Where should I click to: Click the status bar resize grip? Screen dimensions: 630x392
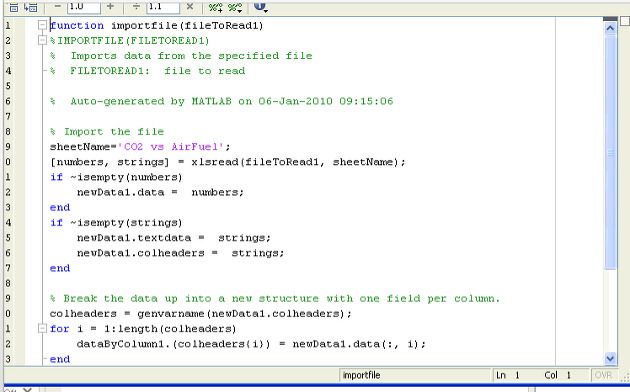click(625, 376)
